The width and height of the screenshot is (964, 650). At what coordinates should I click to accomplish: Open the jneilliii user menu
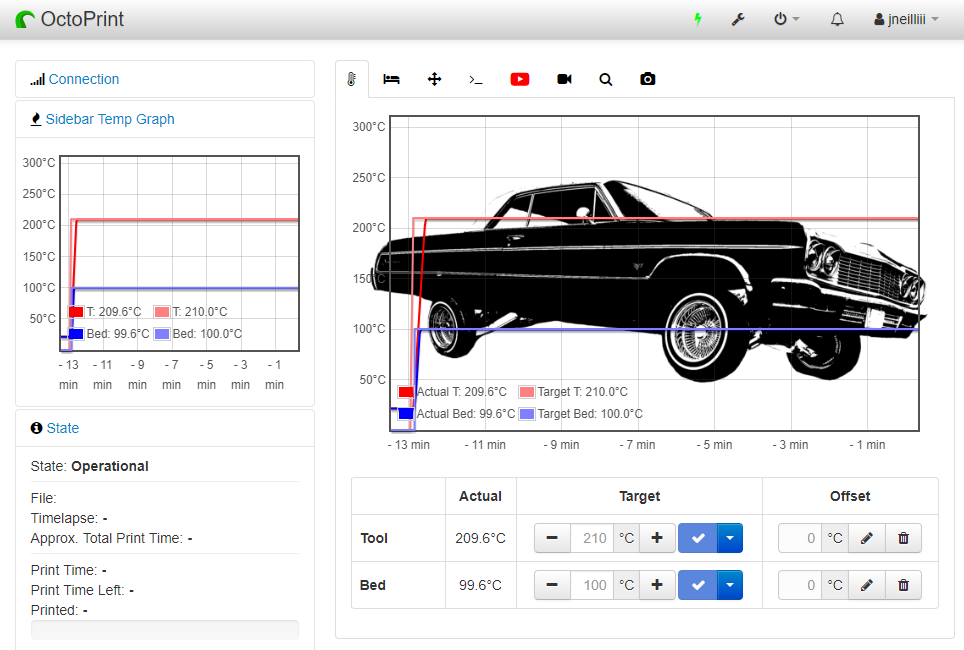[x=906, y=19]
